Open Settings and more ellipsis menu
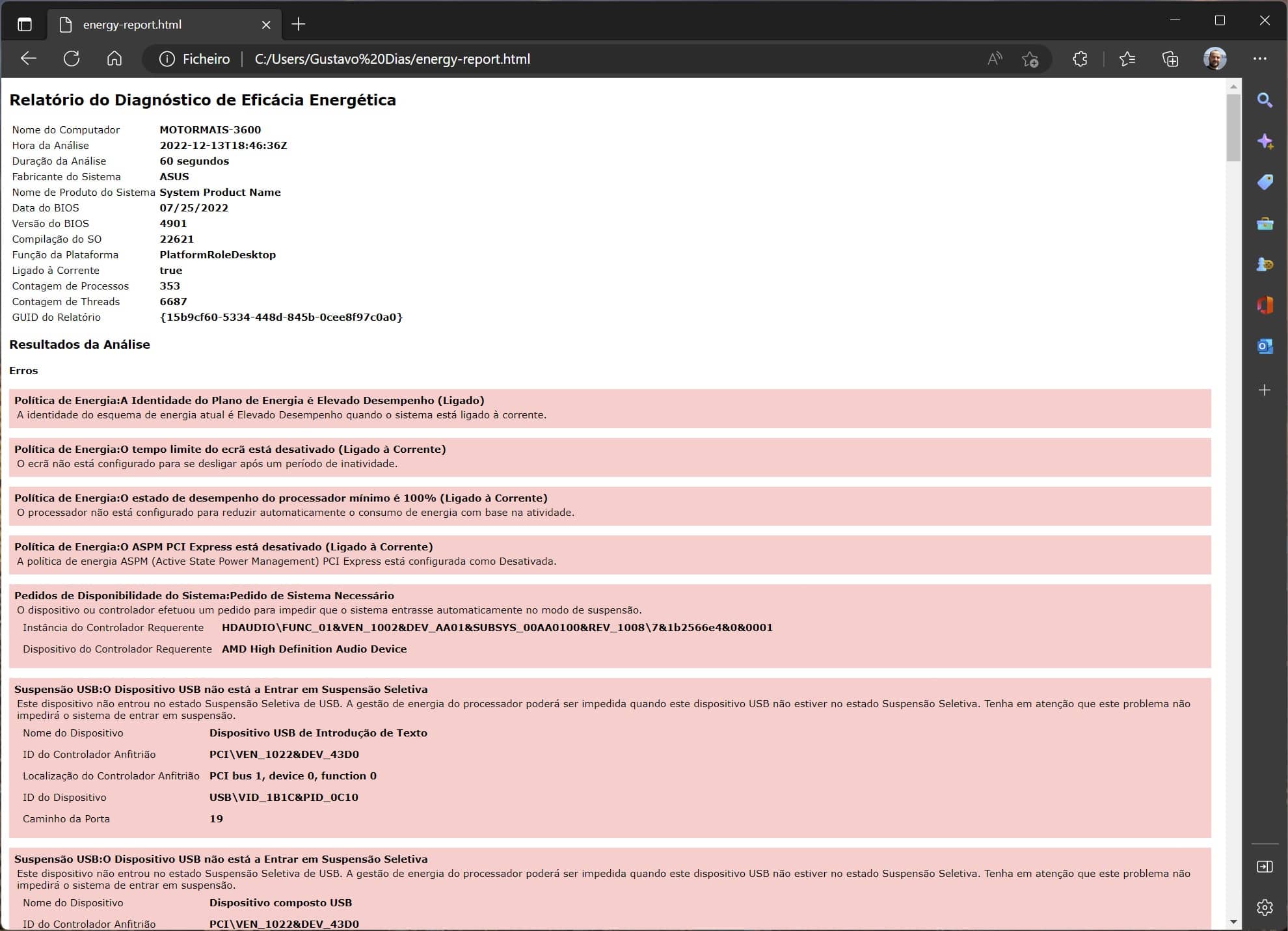 point(1260,59)
